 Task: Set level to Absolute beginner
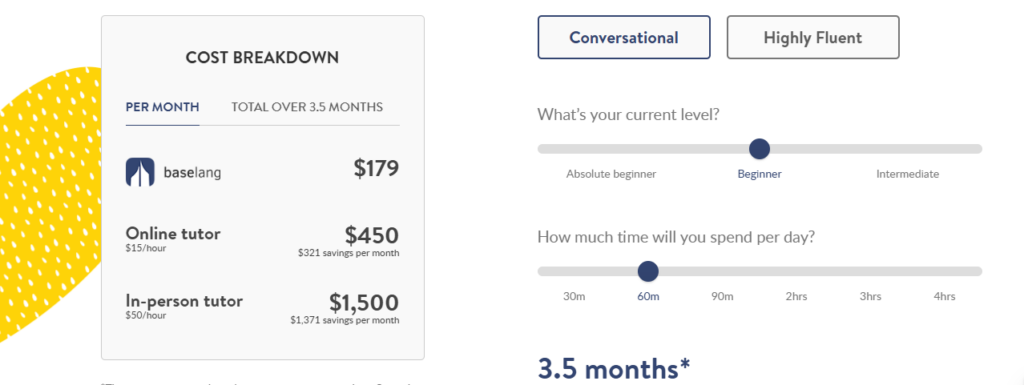coord(611,174)
